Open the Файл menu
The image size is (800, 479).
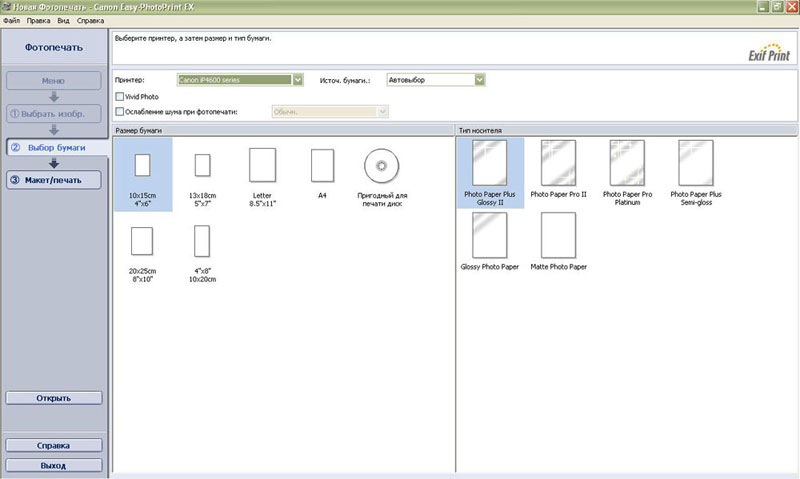tap(11, 21)
